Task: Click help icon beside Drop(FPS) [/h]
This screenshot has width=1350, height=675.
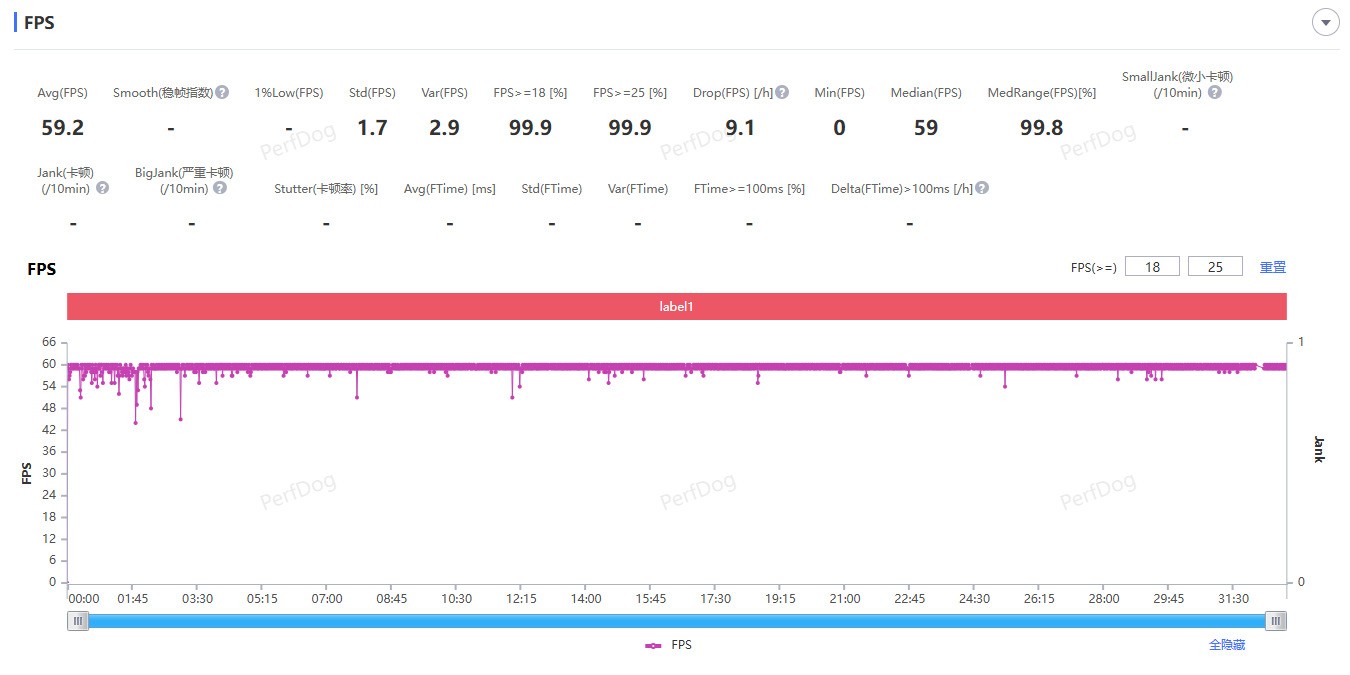Action: (782, 92)
